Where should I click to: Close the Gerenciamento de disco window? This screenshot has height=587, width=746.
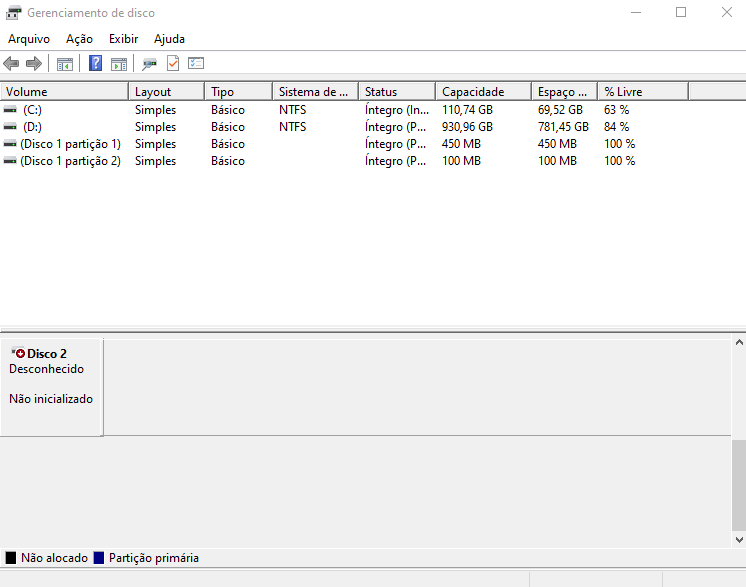click(x=726, y=13)
